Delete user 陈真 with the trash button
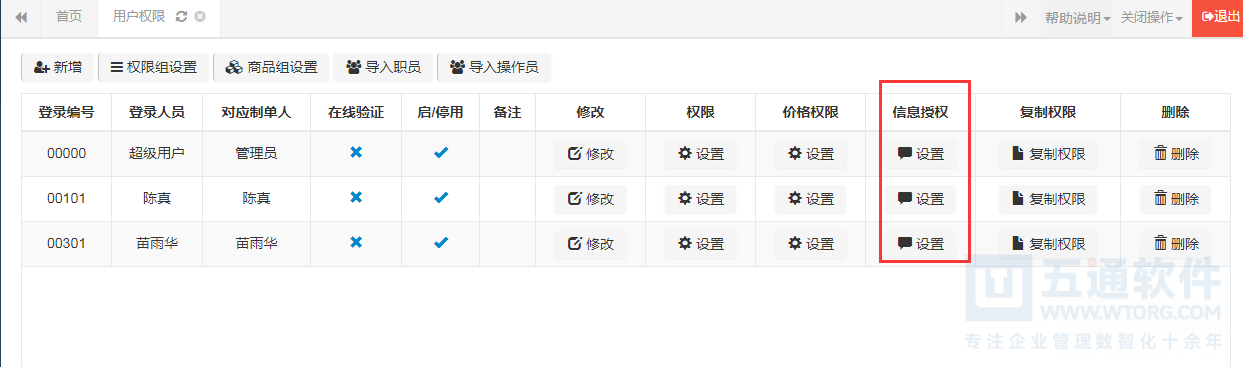 coord(1176,199)
